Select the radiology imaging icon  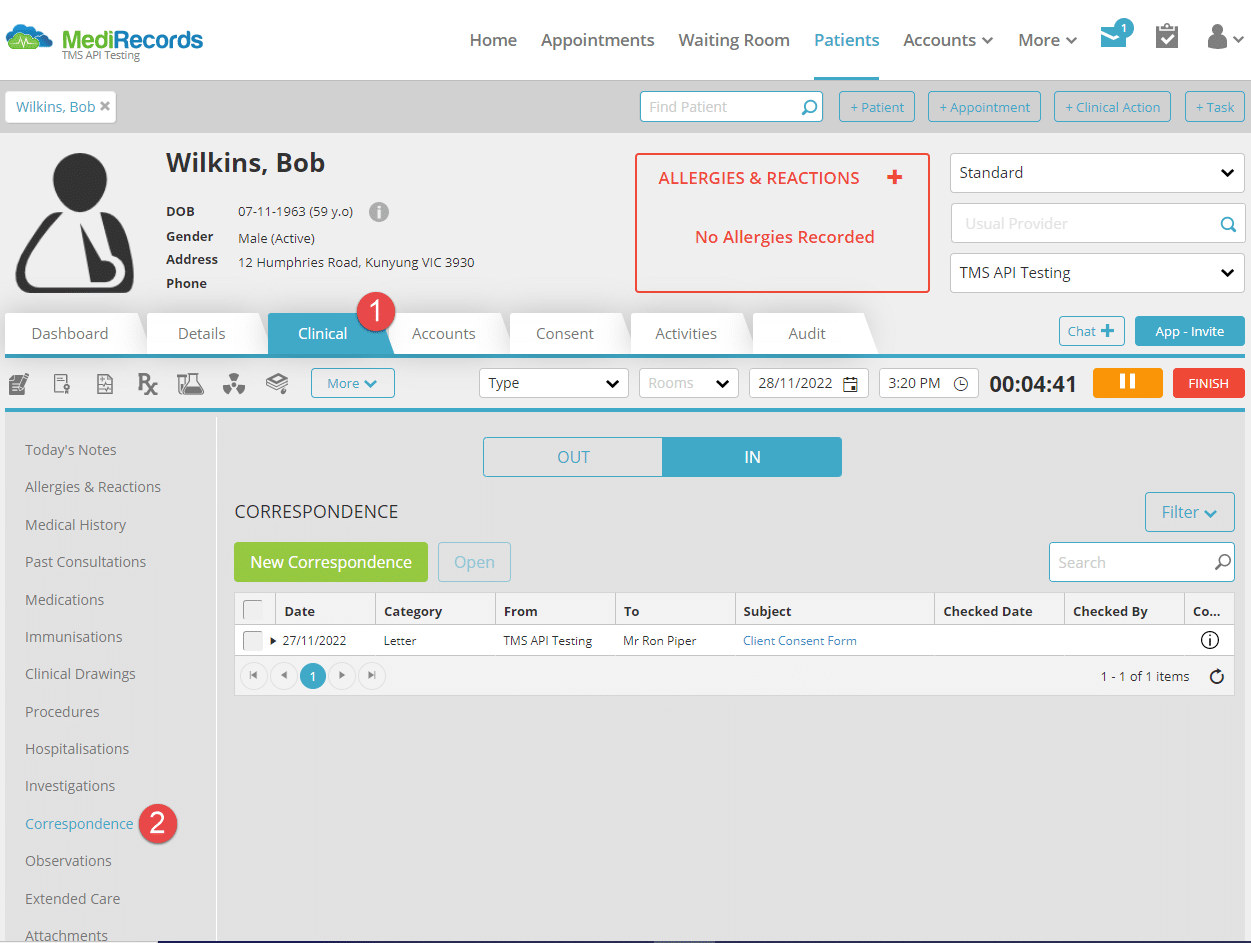pos(234,383)
